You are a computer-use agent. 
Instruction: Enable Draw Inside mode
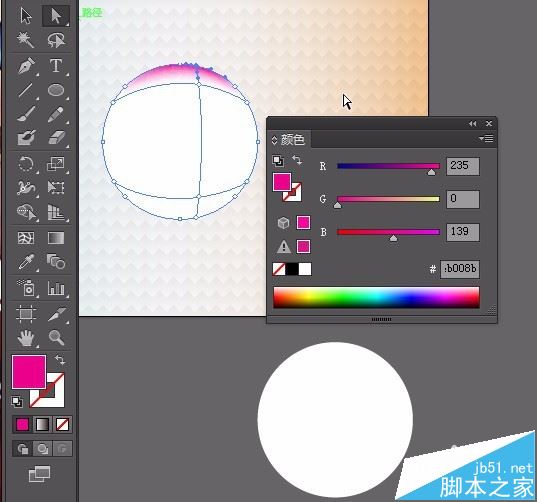(62, 449)
